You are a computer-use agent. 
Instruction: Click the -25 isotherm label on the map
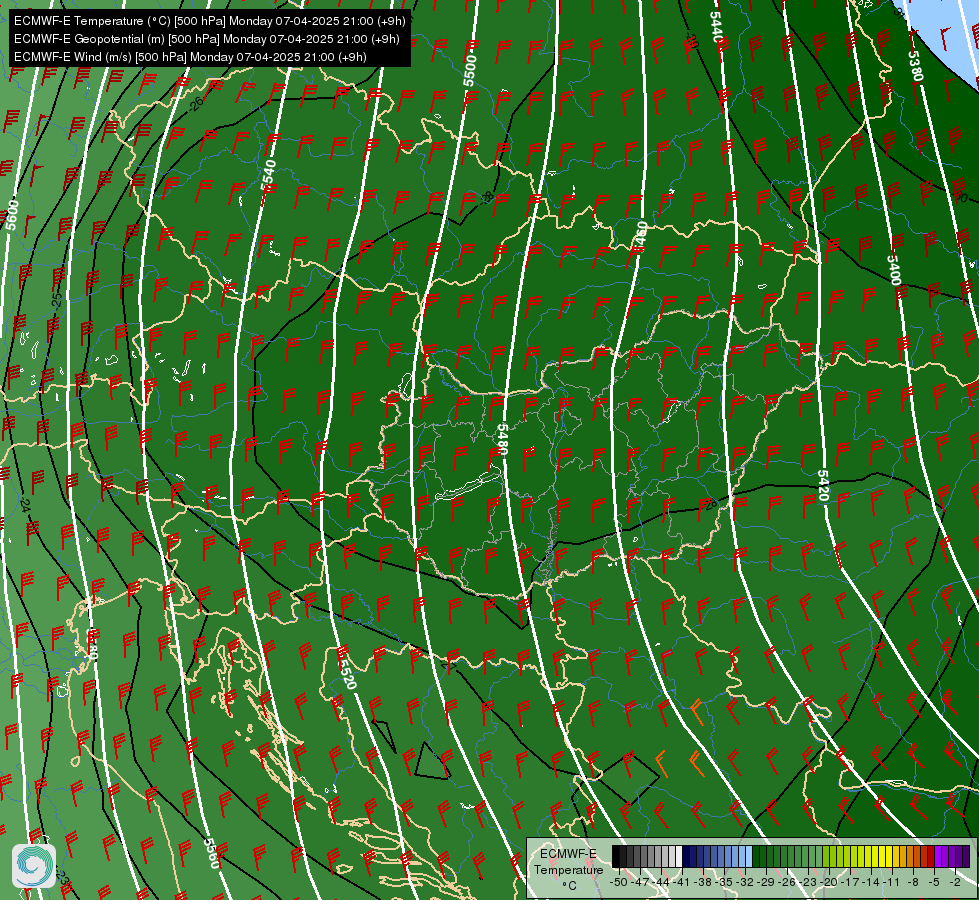click(57, 301)
